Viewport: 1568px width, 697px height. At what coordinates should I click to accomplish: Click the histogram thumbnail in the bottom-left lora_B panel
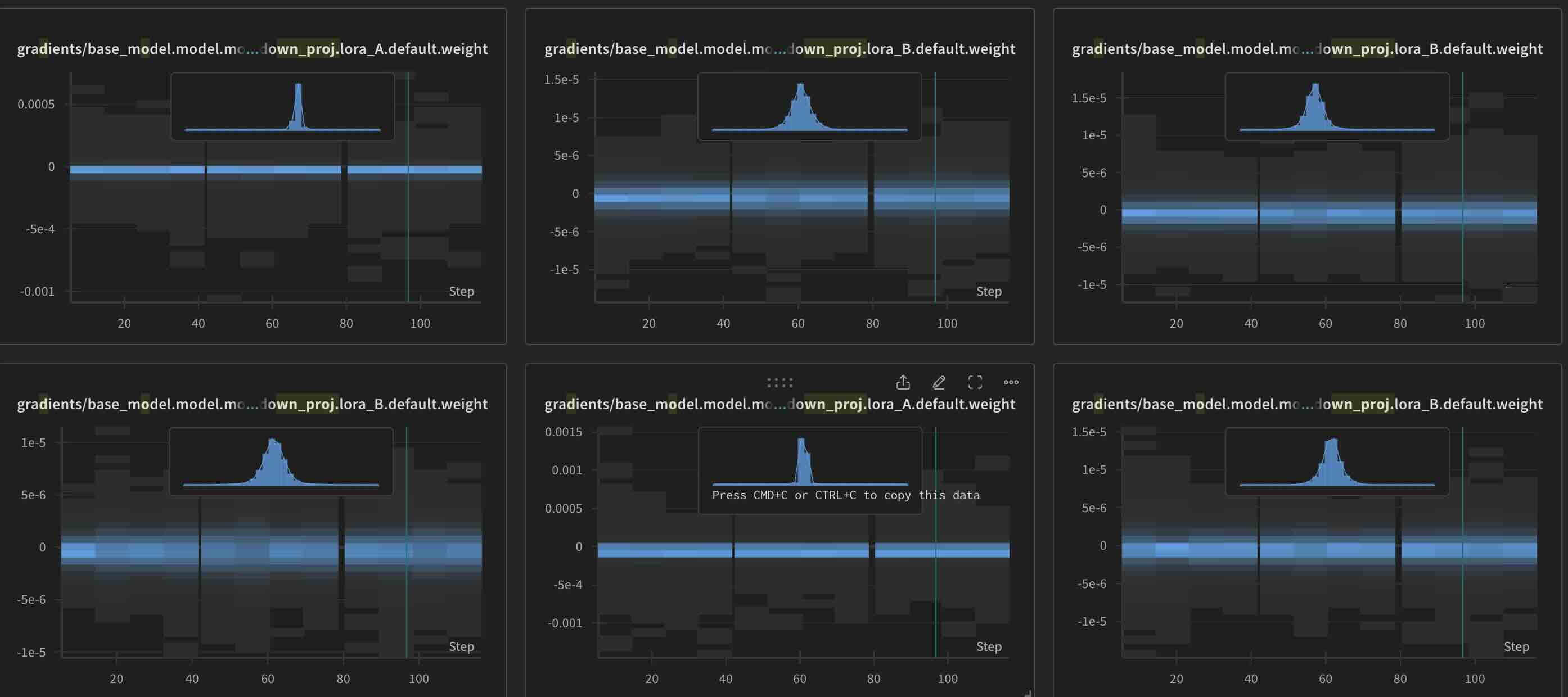point(281,461)
